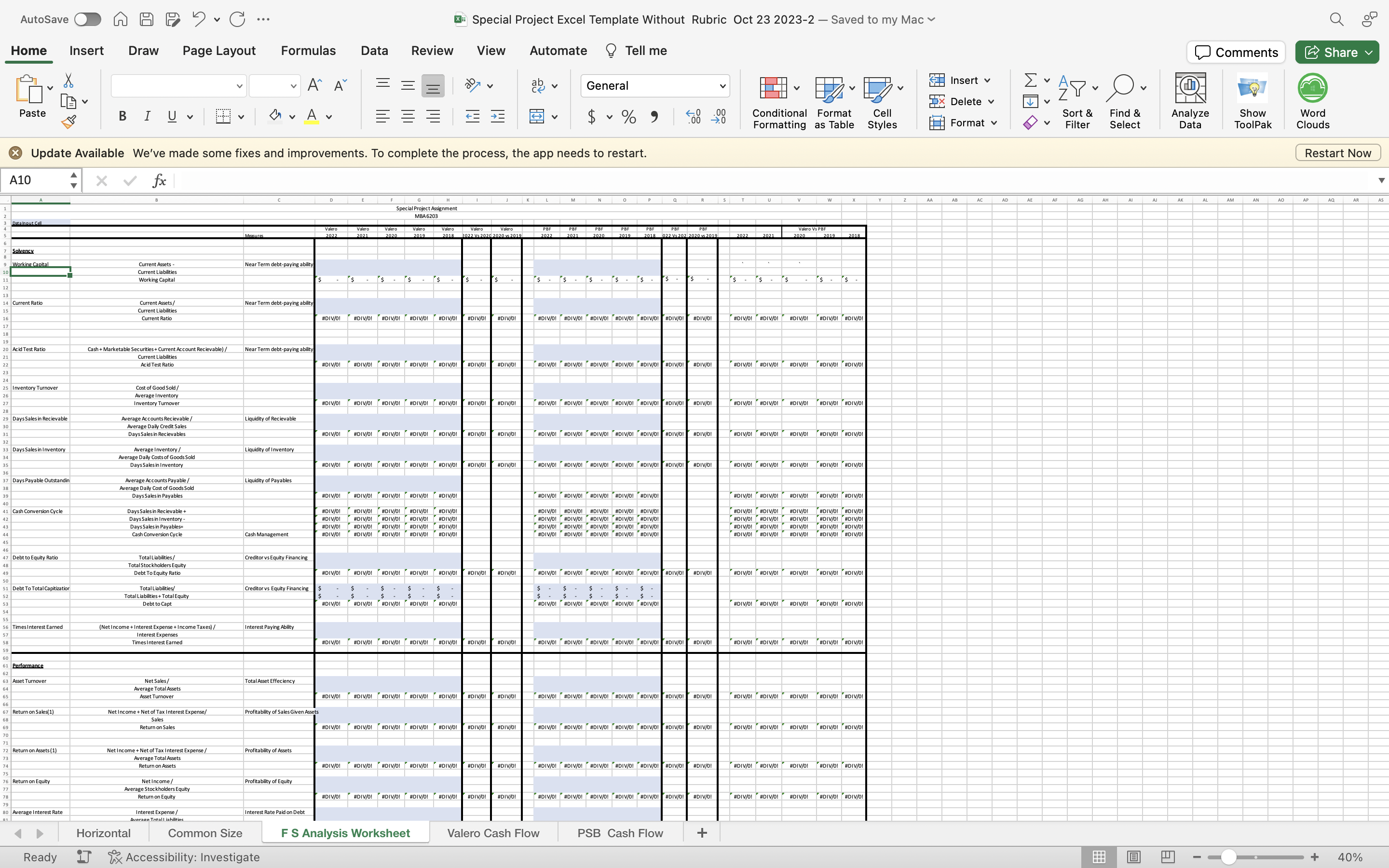Screen dimensions: 1389x868
Task: Expand the borders dropdown arrow
Action: tap(241, 117)
